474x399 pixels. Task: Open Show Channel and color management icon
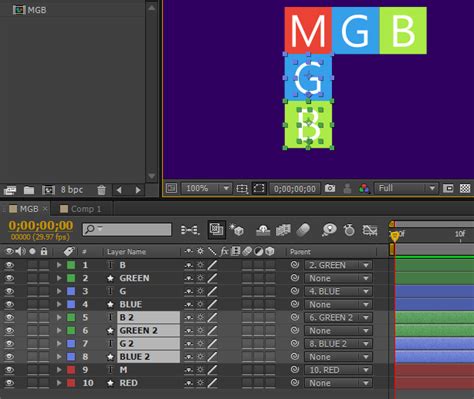(x=364, y=188)
